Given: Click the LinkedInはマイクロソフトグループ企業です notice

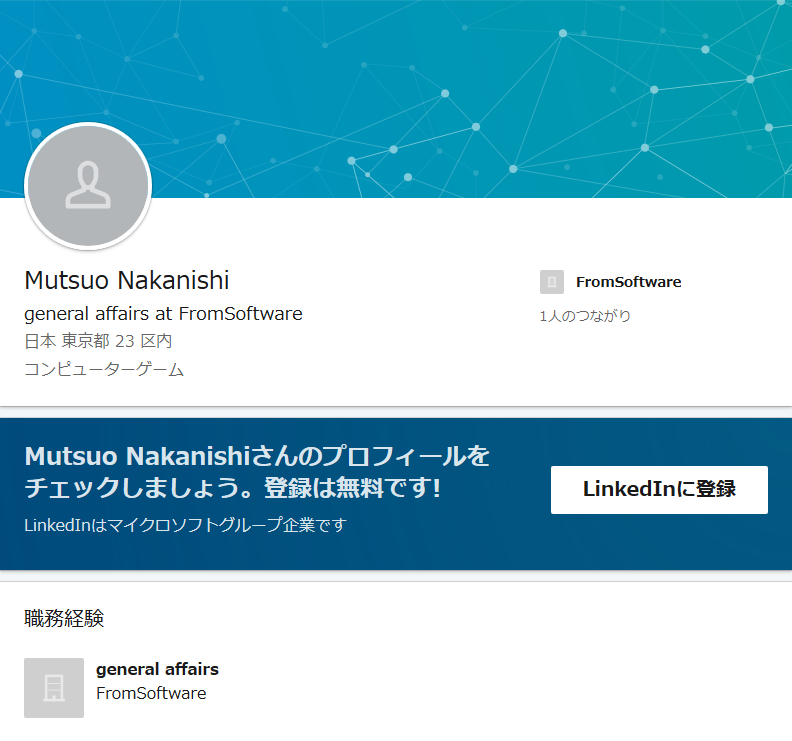Looking at the screenshot, I should point(185,524).
